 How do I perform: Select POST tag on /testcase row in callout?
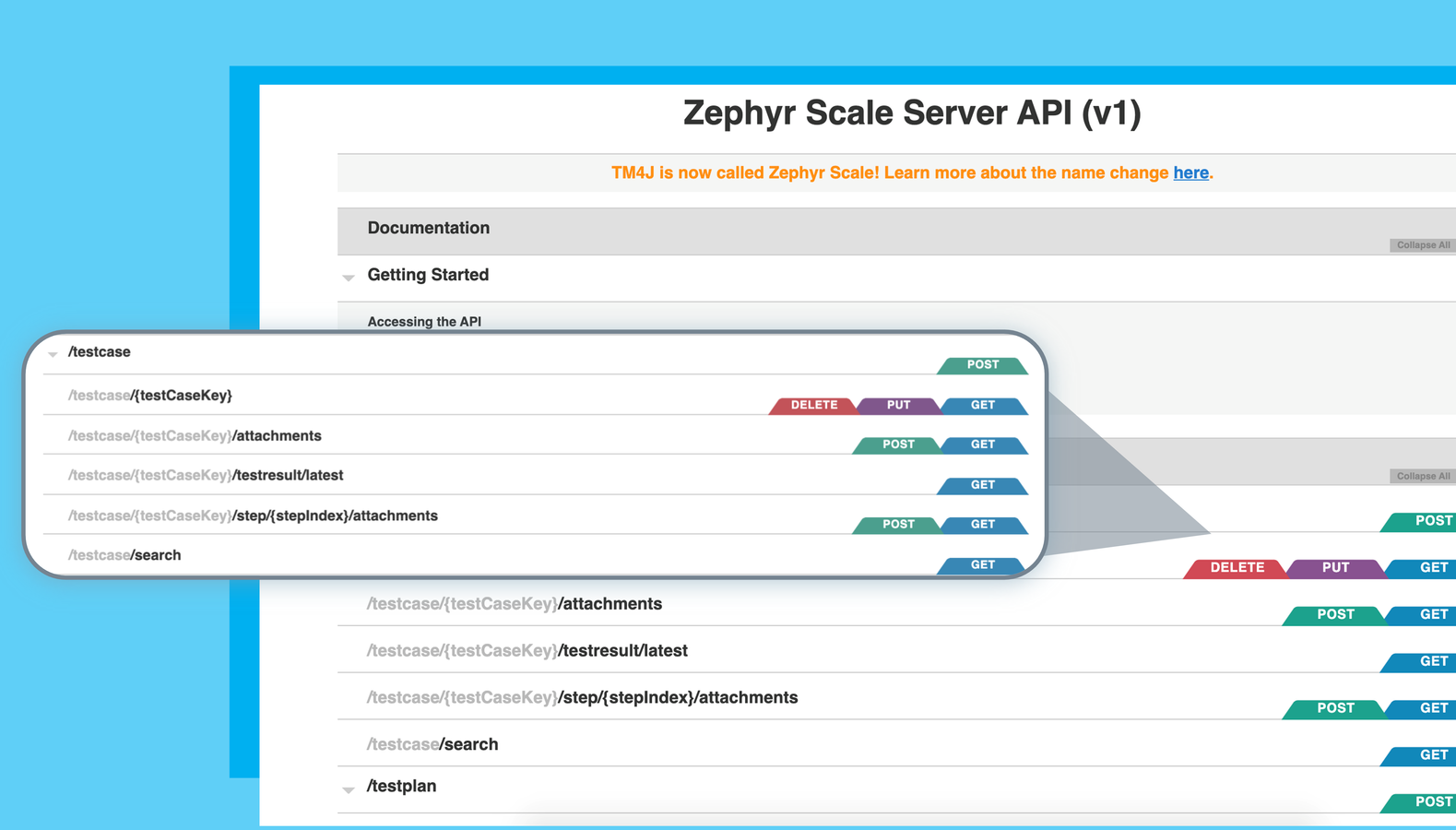(983, 365)
